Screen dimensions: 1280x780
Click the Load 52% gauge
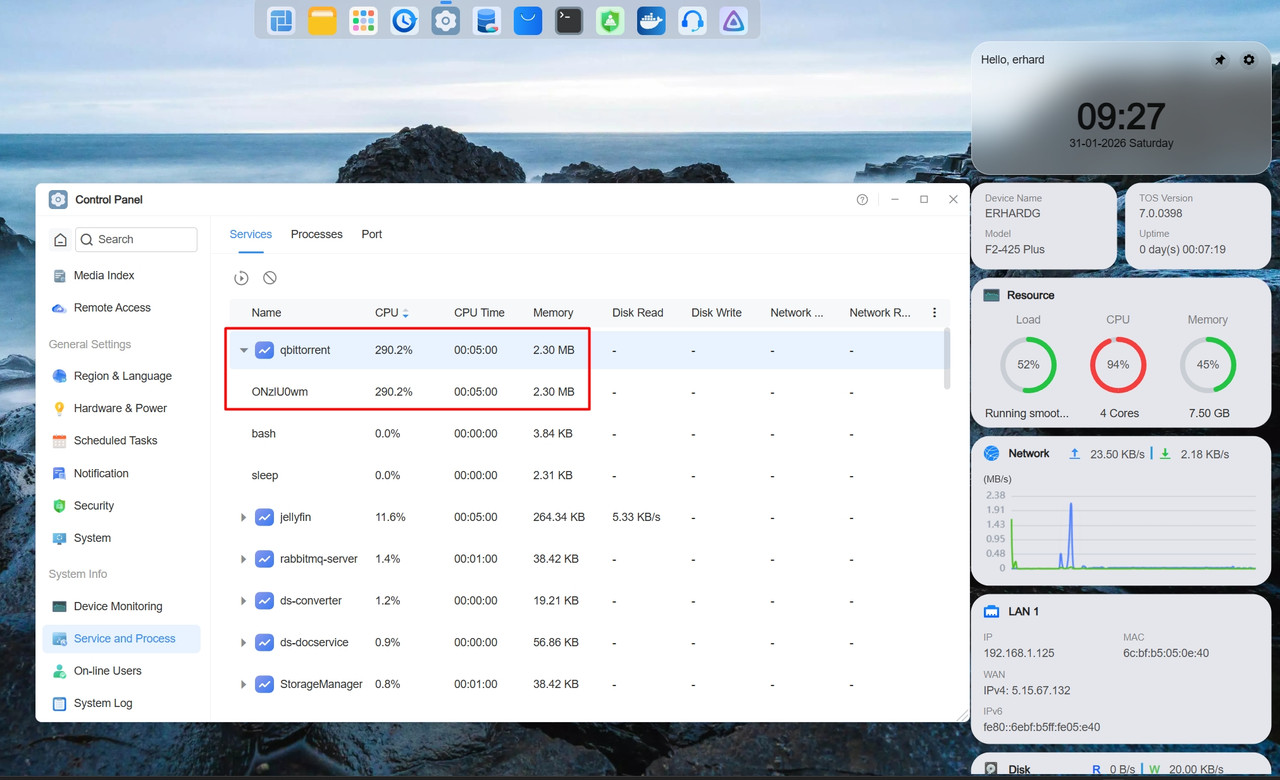pos(1028,365)
